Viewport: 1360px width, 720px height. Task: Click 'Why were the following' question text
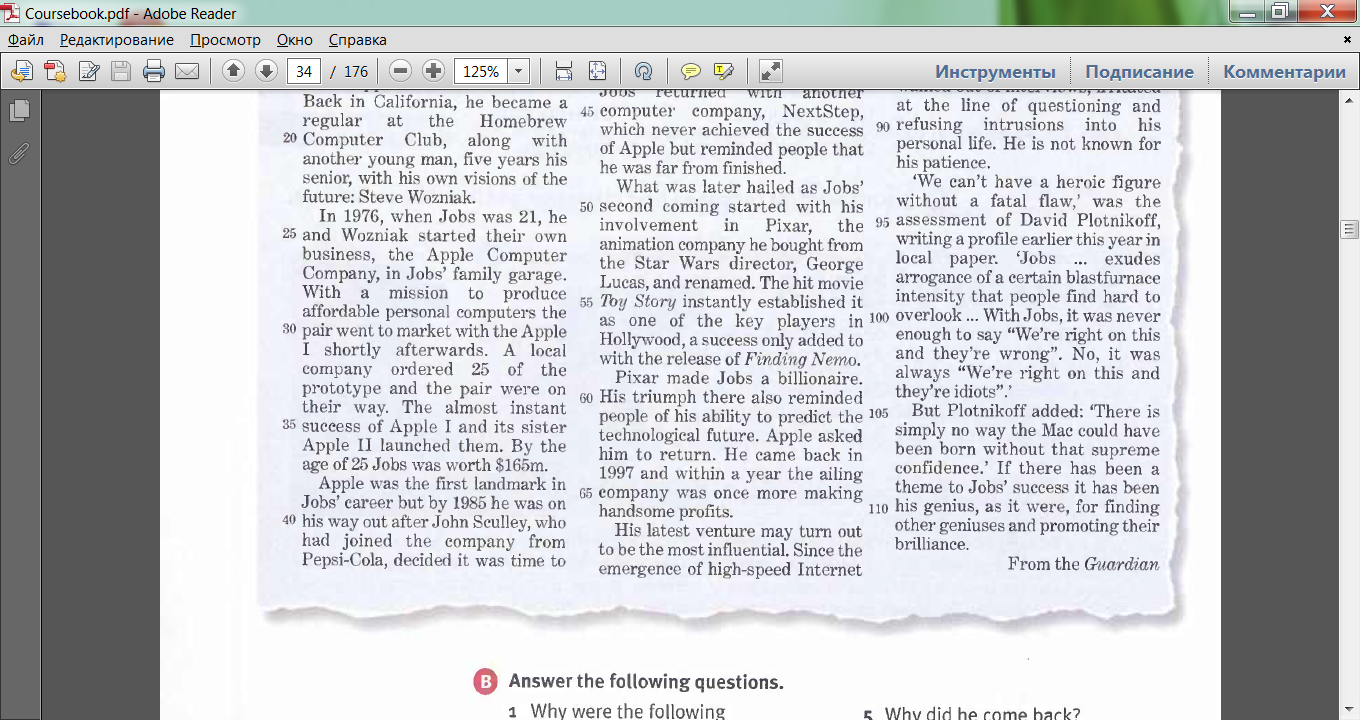click(627, 712)
